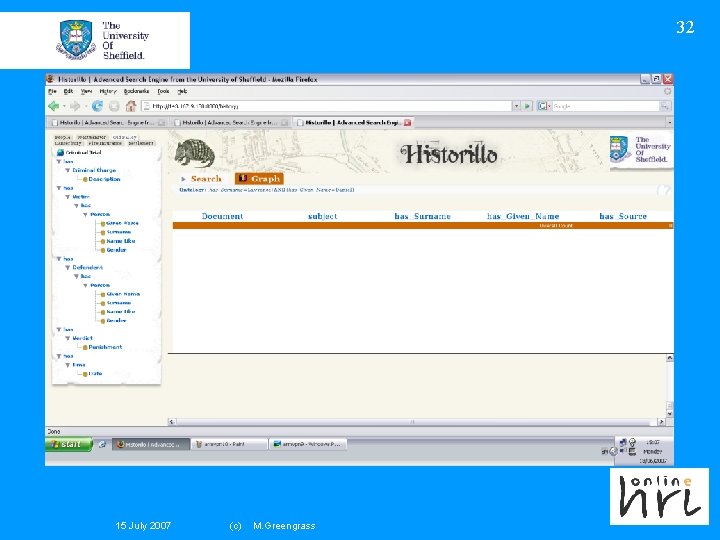Click the vertical scrollbar up arrow
This screenshot has width=720, height=540.
669,358
